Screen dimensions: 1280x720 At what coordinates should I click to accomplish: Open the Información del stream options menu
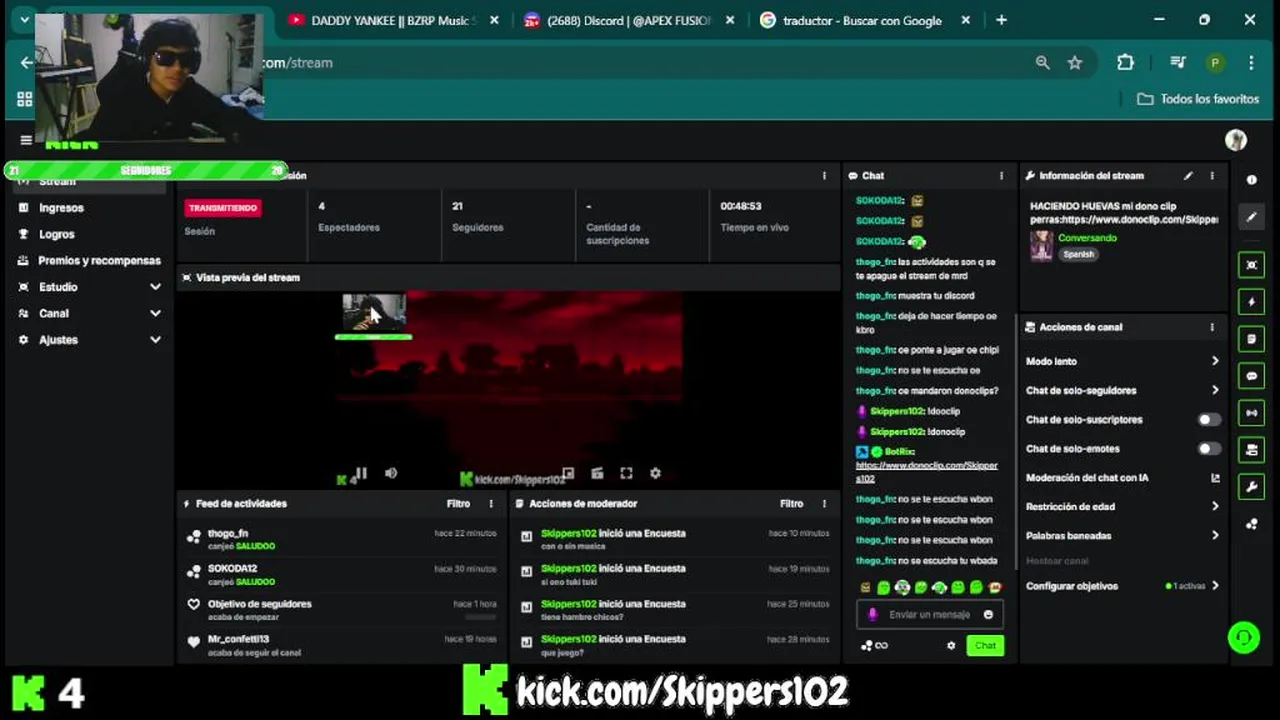click(x=1212, y=176)
